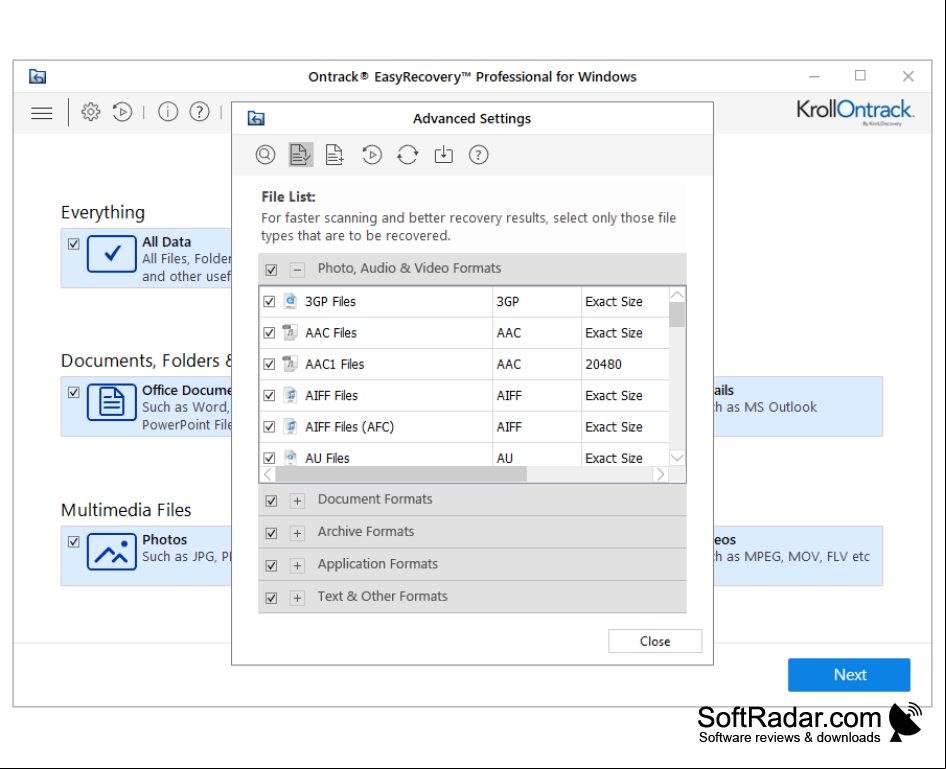Uncheck the Photos checkbox
This screenshot has width=946, height=769.
[74, 542]
